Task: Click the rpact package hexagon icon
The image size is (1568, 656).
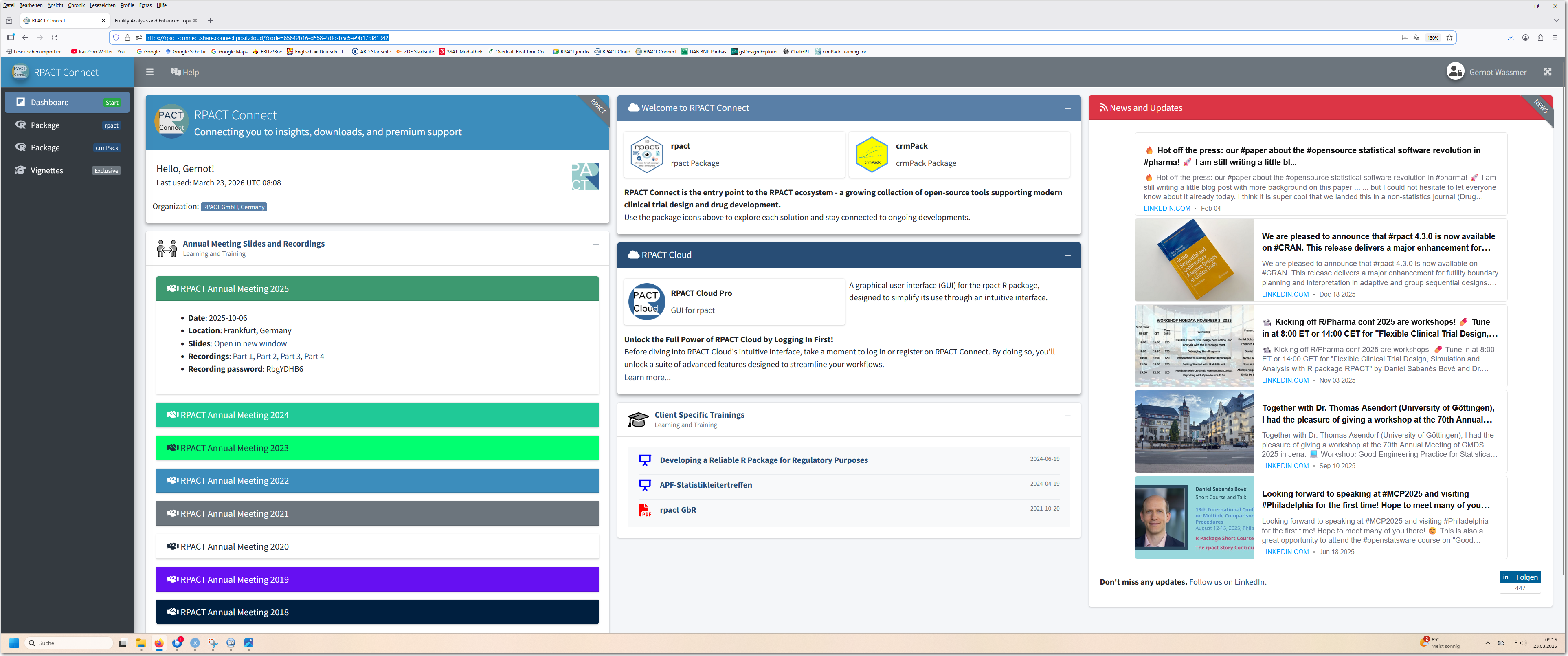Action: 646,155
